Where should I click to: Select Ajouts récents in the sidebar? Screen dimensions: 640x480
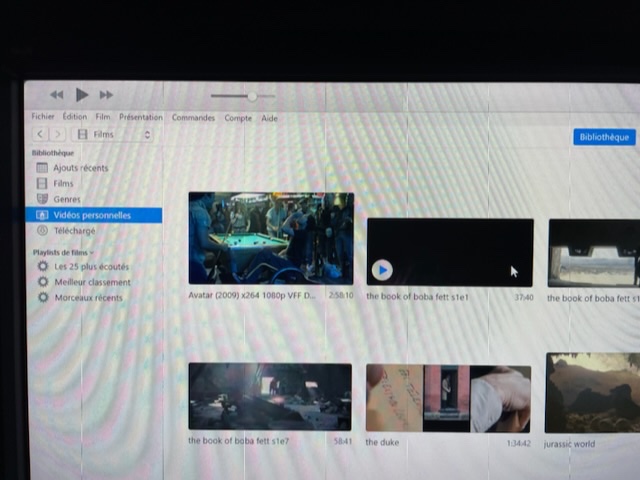tap(81, 168)
